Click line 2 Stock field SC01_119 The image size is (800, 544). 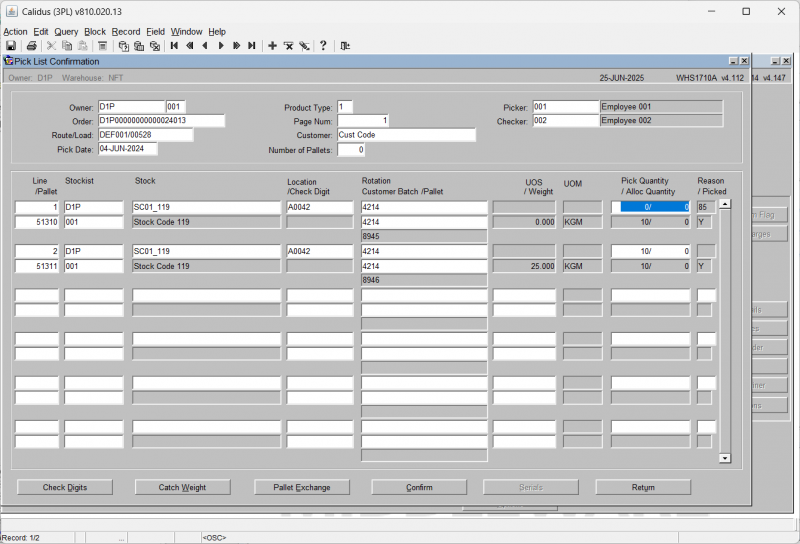tap(206, 251)
